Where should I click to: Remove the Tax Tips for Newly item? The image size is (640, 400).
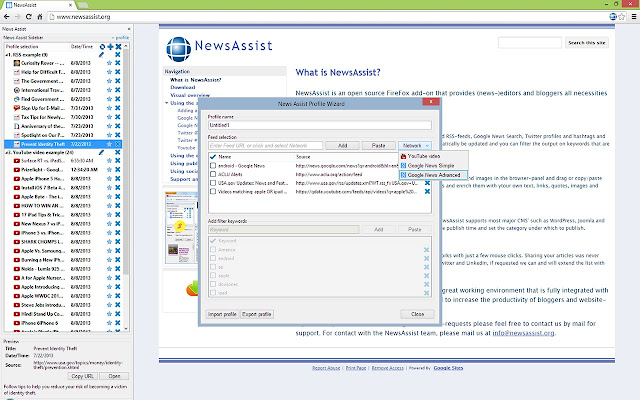(118, 117)
